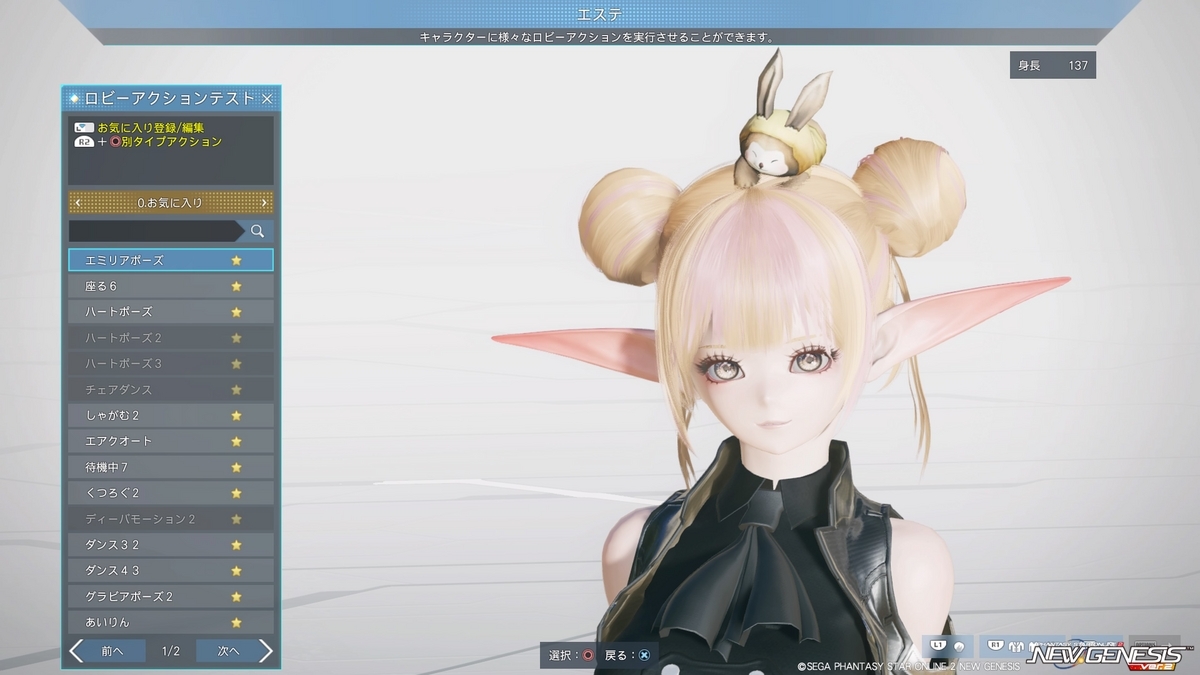The height and width of the screenshot is (675, 1200).
Task: Click the エステ title header
Action: [x=600, y=14]
